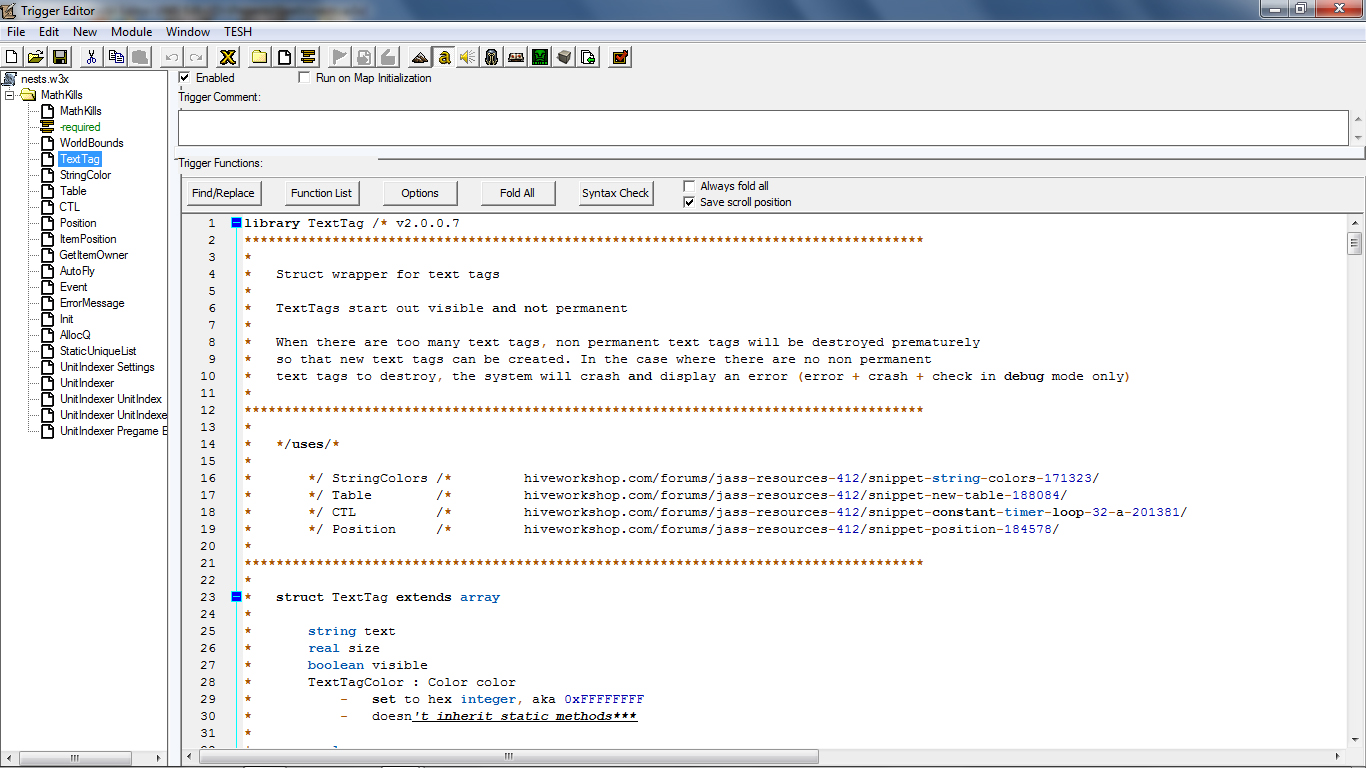Open the Campaign Editor icon
This screenshot has width=1366, height=768.
pyautogui.click(x=516, y=57)
